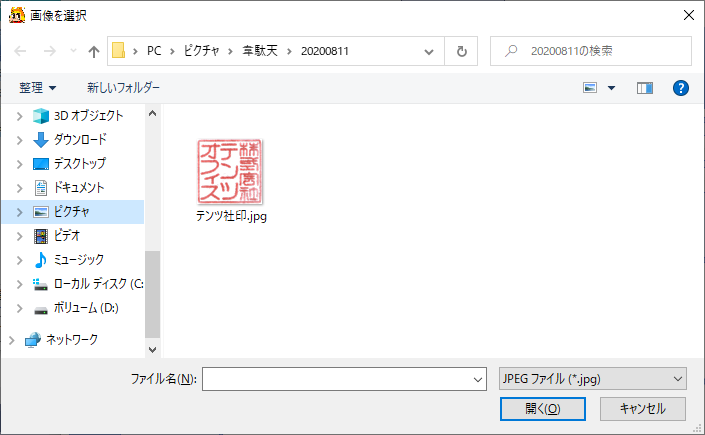This screenshot has height=435, width=705.
Task: Toggle the preview pane icon
Action: click(x=645, y=88)
